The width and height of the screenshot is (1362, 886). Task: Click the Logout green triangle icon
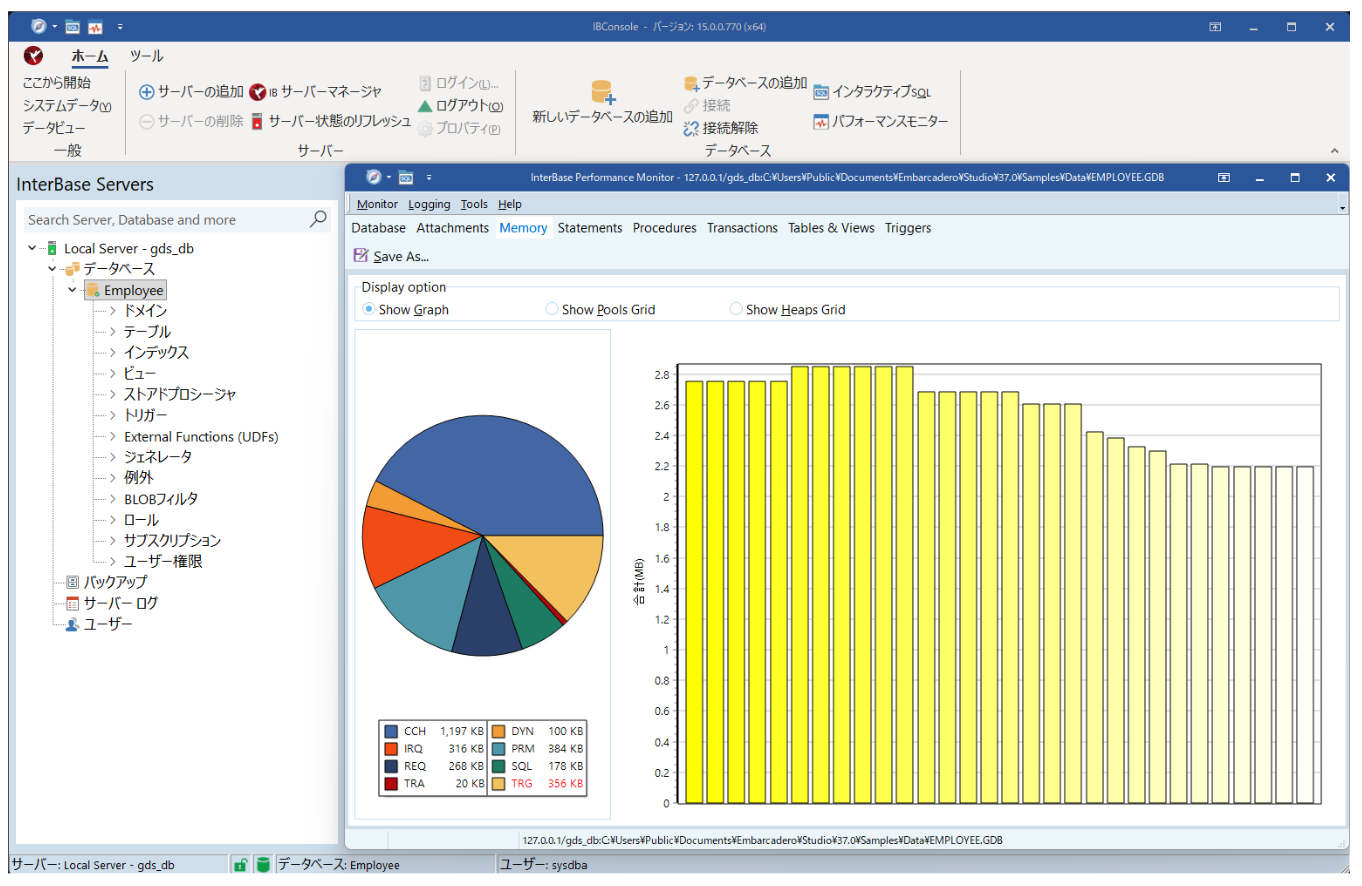tap(425, 106)
